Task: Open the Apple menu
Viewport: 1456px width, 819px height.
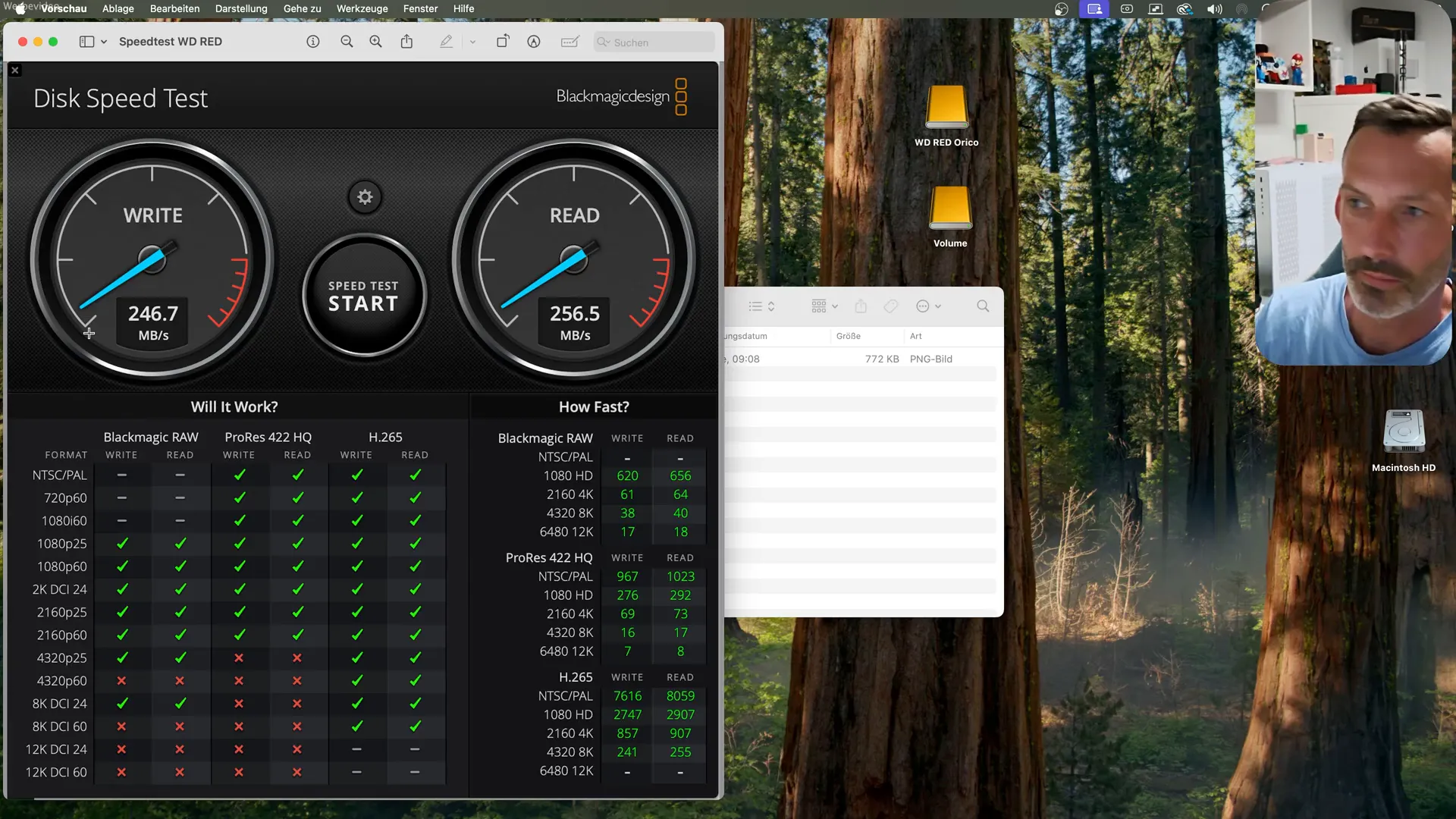Action: pos(20,8)
